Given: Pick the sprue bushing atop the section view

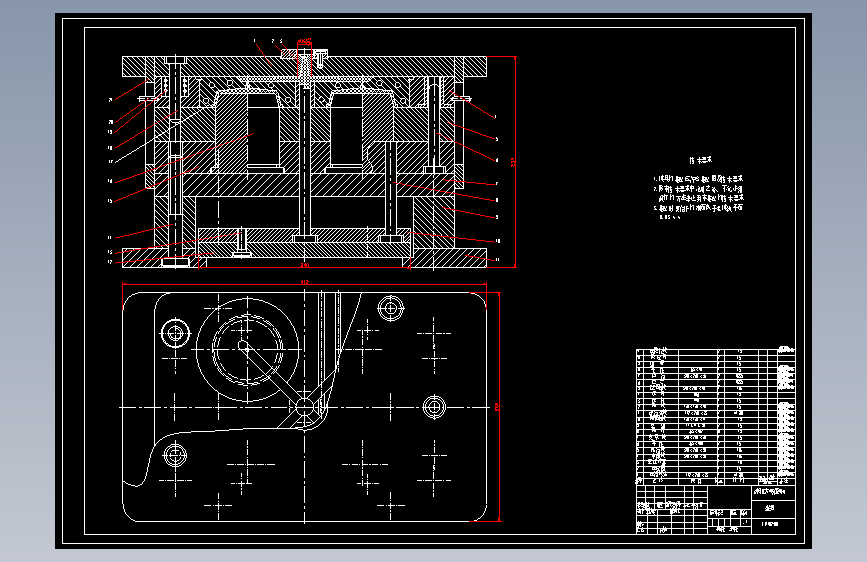Looking at the screenshot, I should [x=304, y=61].
